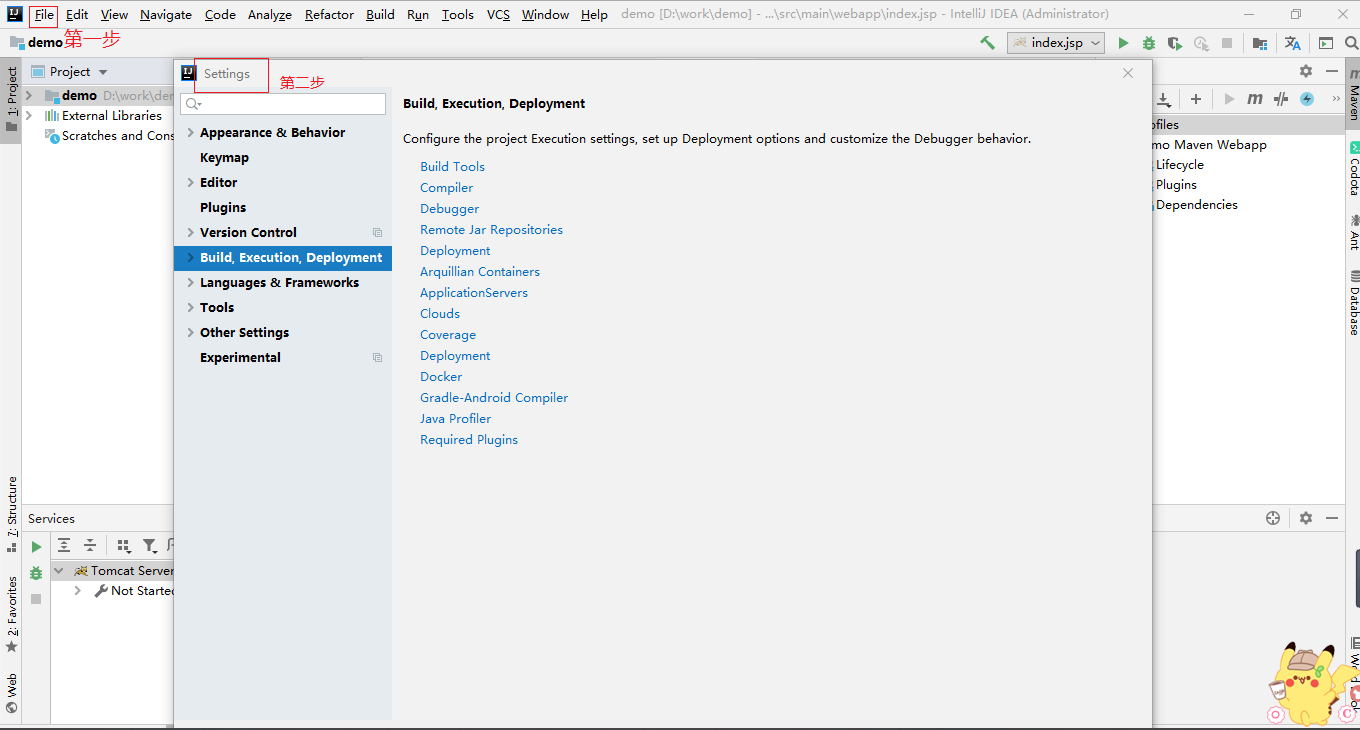Image resolution: width=1360 pixels, height=730 pixels.
Task: Open the Codota side tab
Action: coord(1353,168)
